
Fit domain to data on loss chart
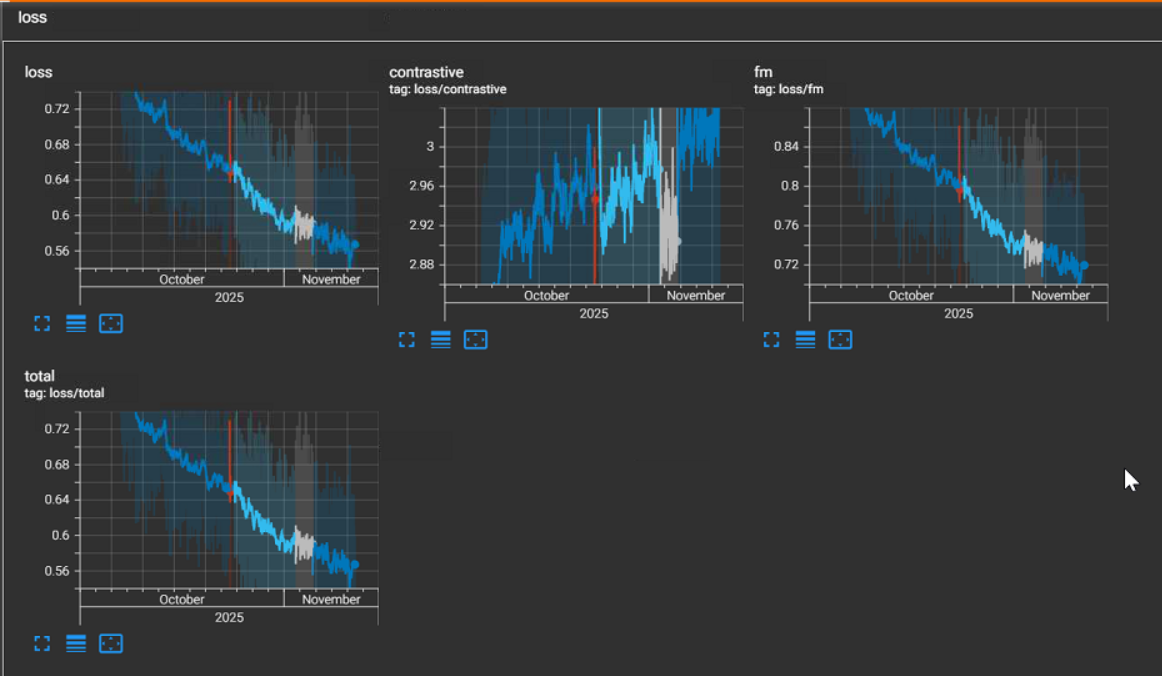pos(111,324)
